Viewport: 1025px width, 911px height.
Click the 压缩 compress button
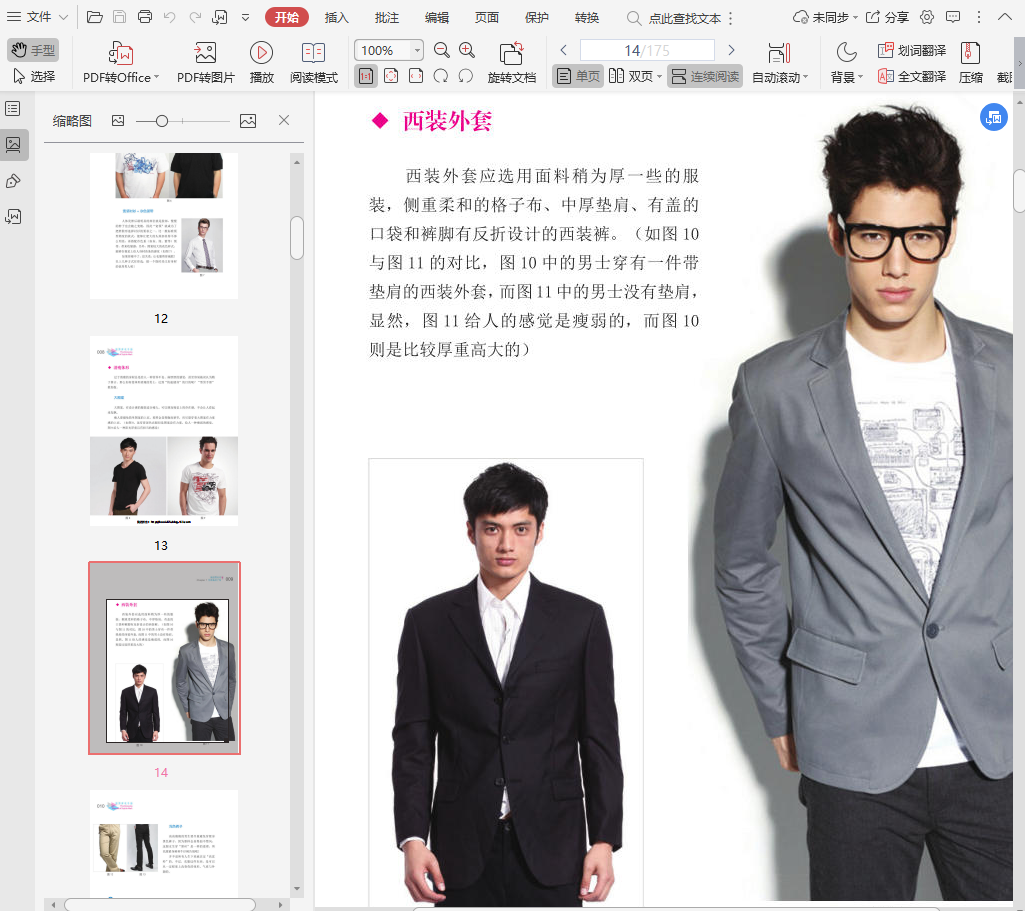pyautogui.click(x=971, y=63)
